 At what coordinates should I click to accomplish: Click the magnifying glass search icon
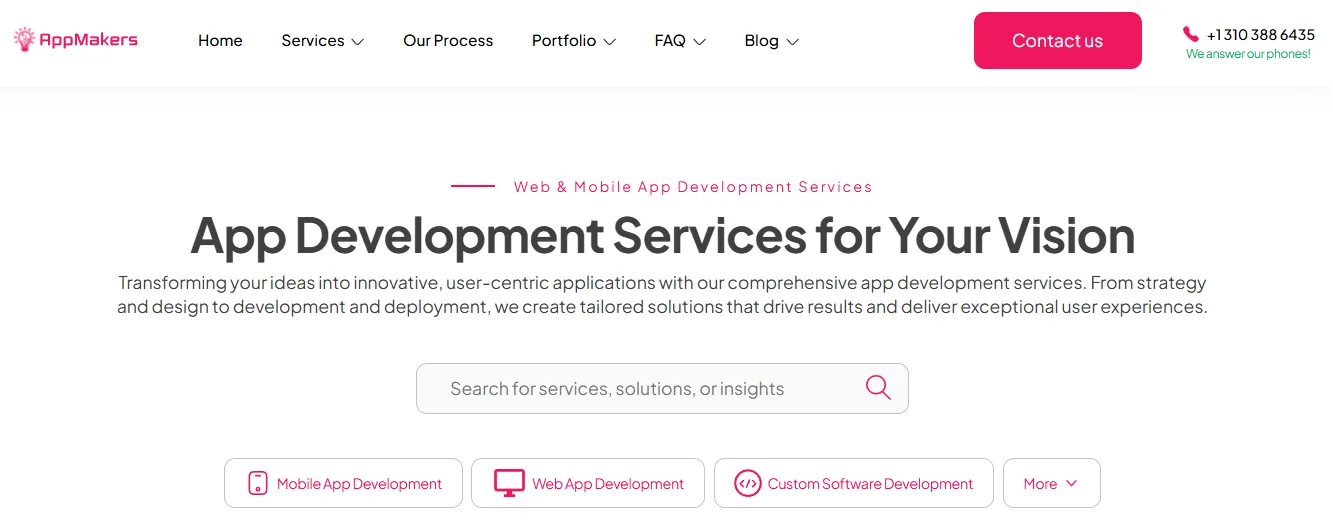point(878,388)
